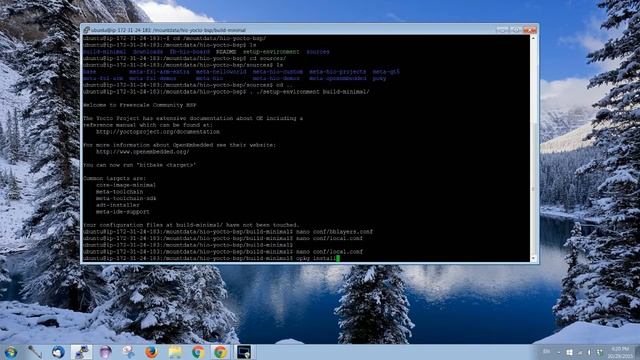Click the 'meta-toolchain-sdk' target line
The height and width of the screenshot is (360, 640).
click(x=126, y=198)
